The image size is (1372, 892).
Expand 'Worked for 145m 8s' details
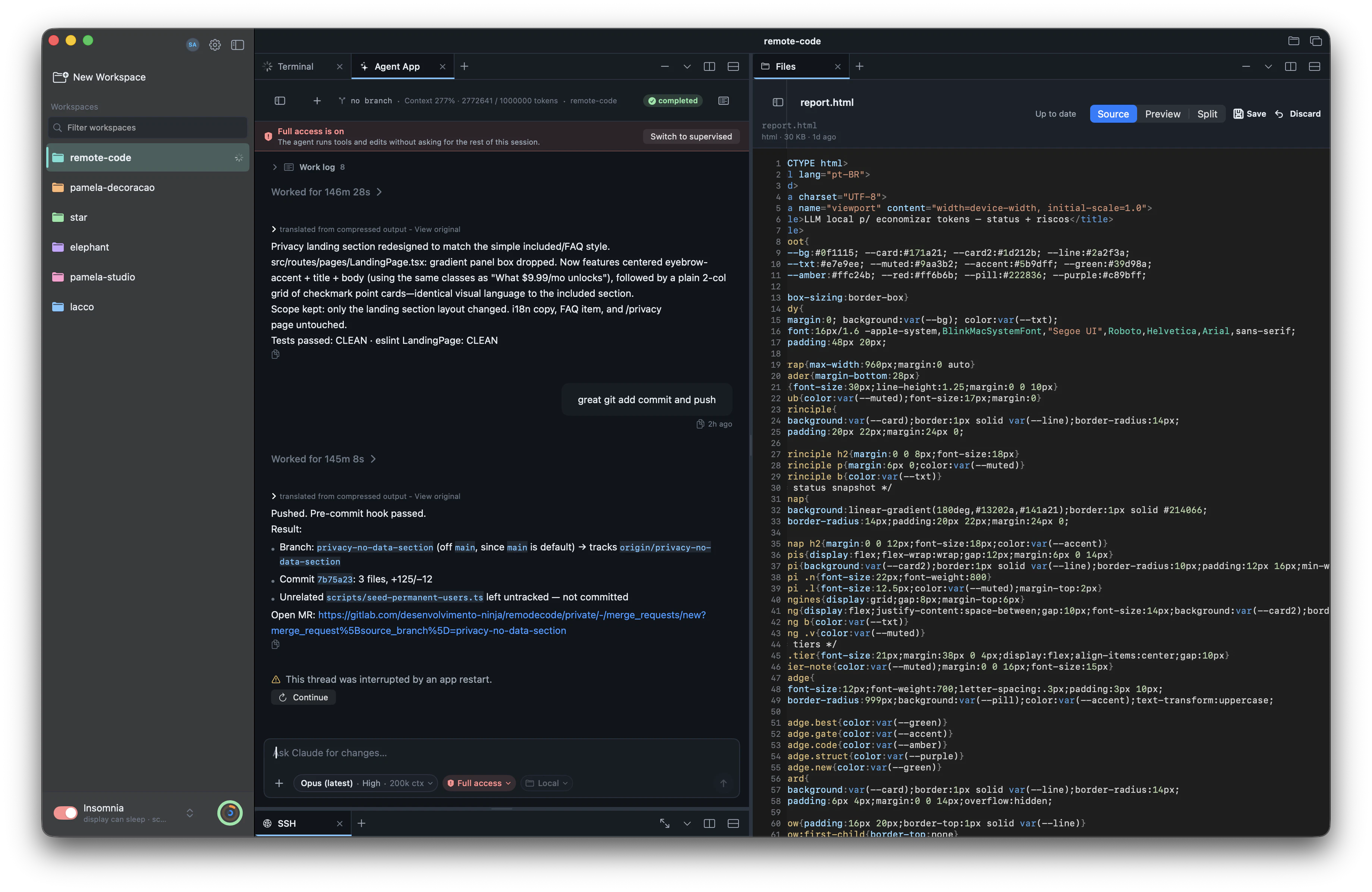tap(323, 458)
